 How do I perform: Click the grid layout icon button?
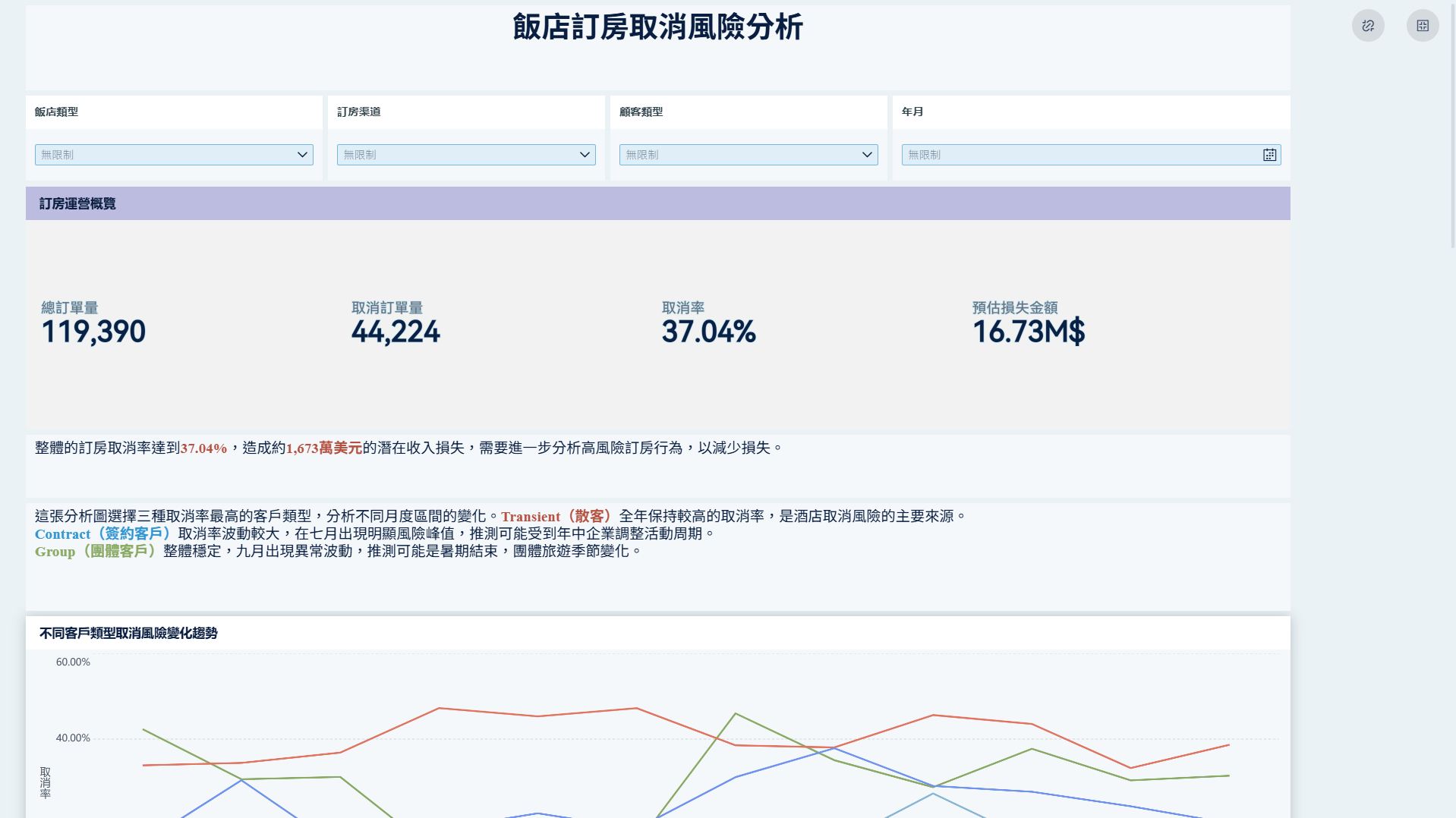[x=1423, y=26]
